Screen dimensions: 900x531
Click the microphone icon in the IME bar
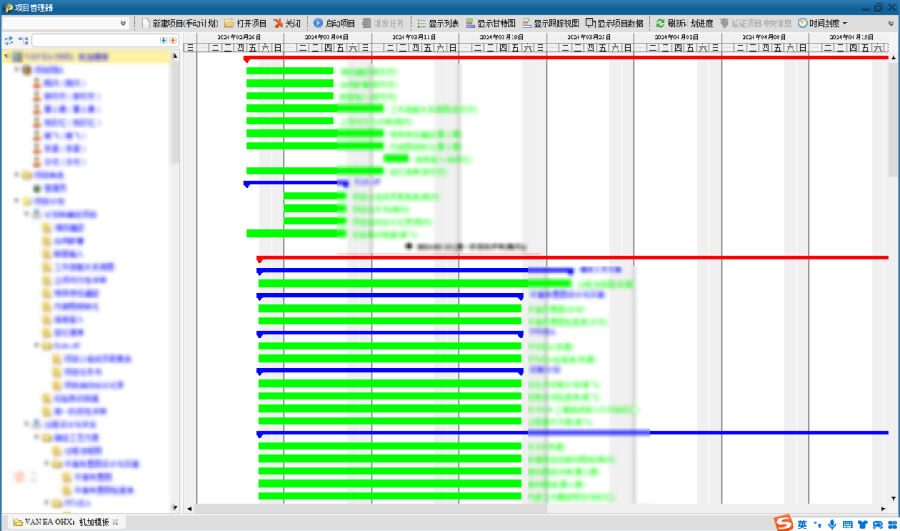[832, 524]
